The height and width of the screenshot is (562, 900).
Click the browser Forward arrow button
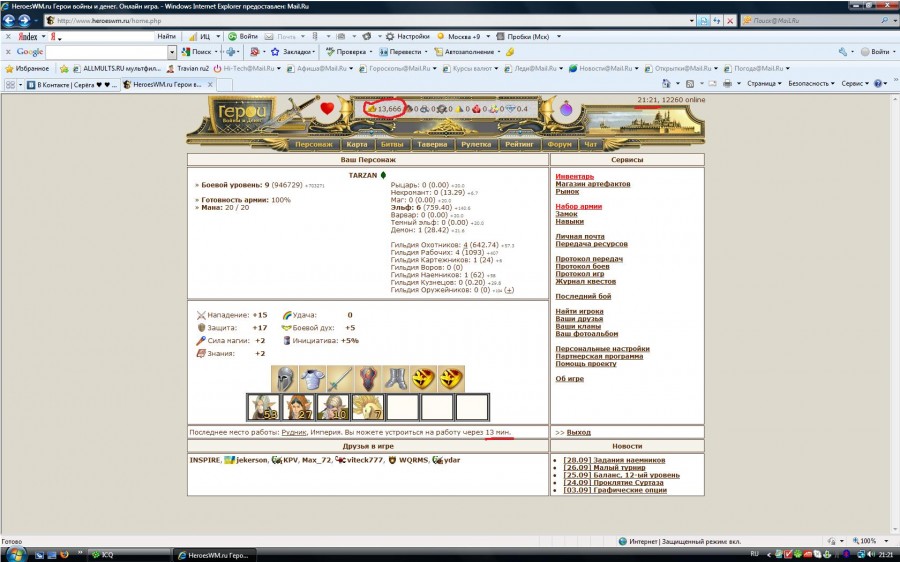click(24, 21)
